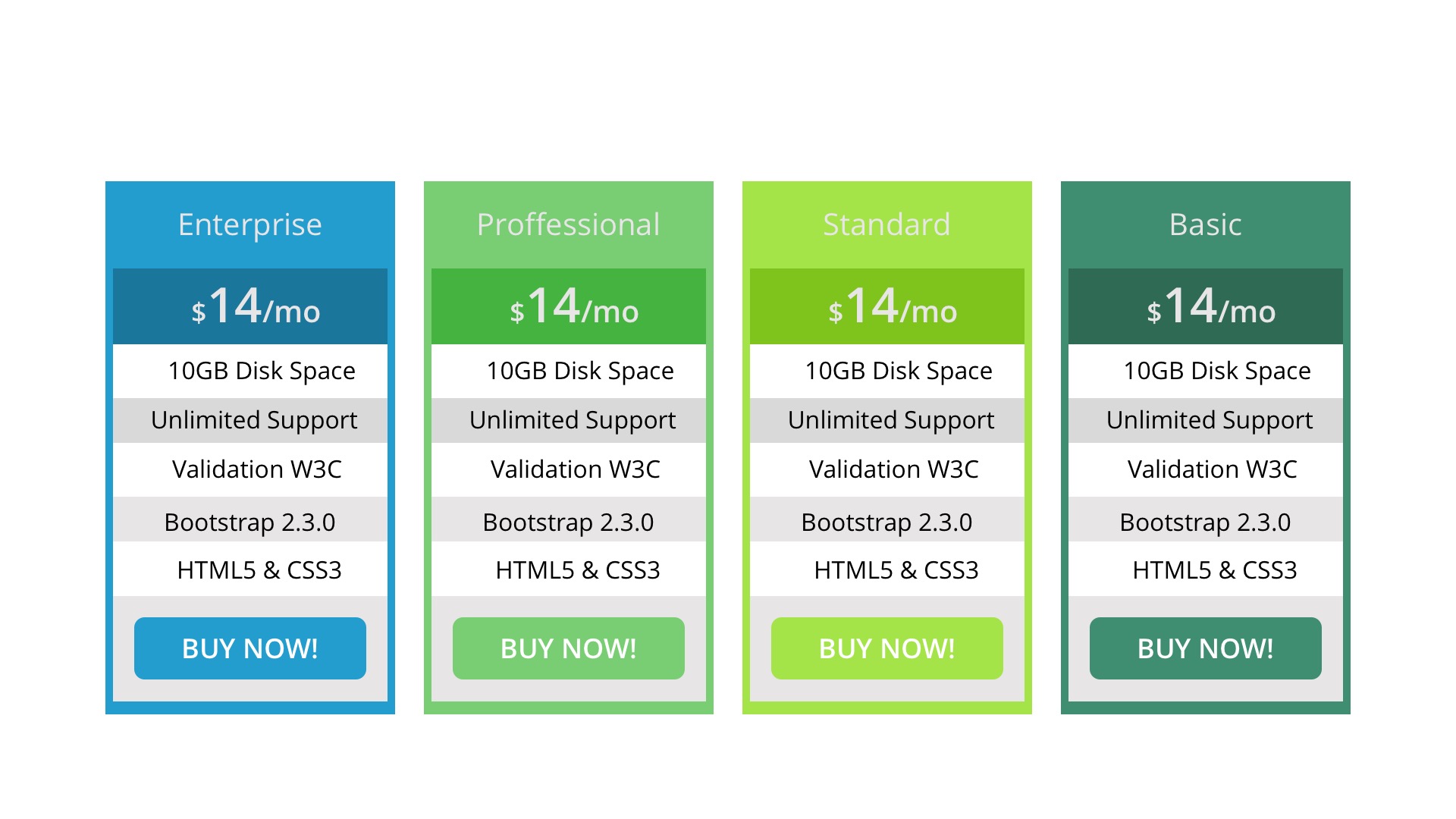This screenshot has height=819, width=1456.
Task: Click 10GB Disk Space in Enterprise column
Action: tap(262, 371)
